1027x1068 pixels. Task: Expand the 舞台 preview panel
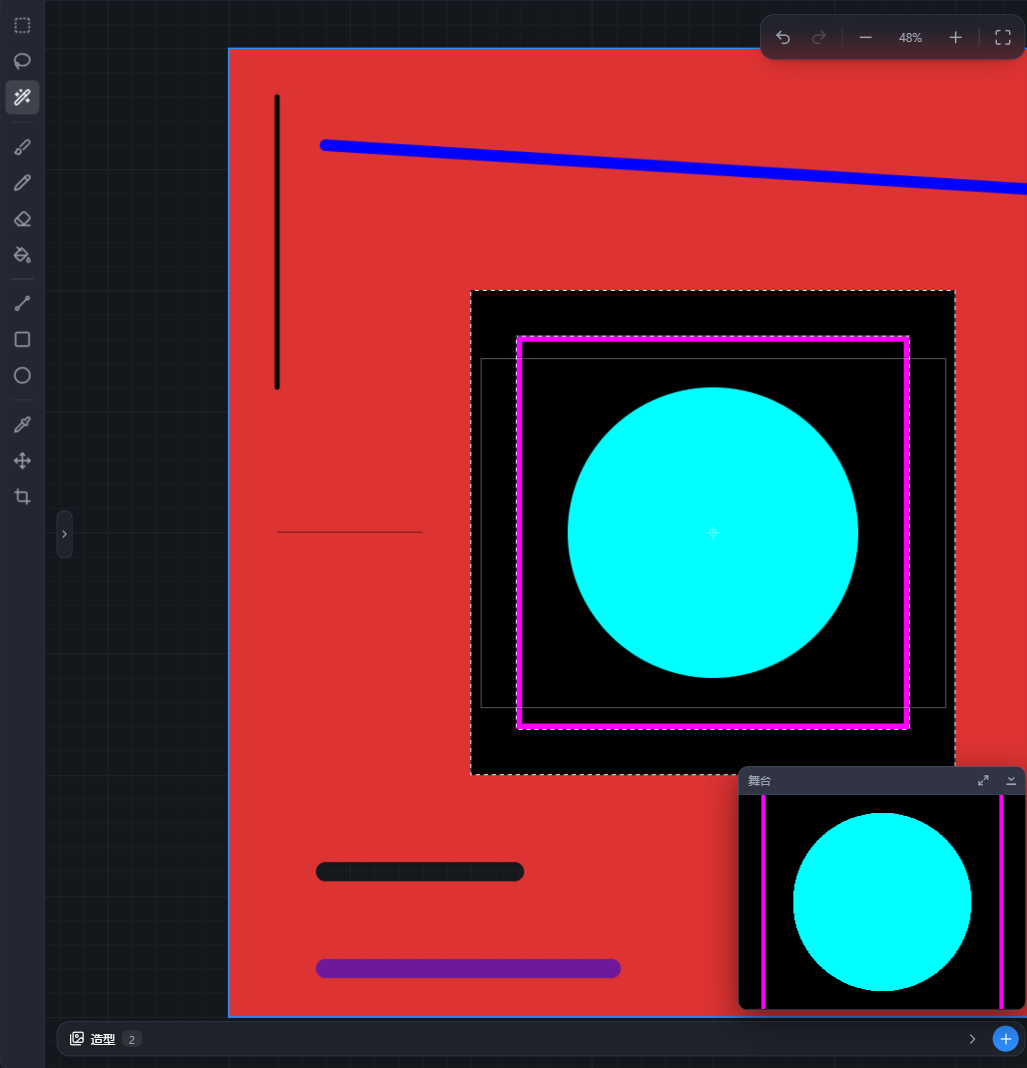point(983,781)
